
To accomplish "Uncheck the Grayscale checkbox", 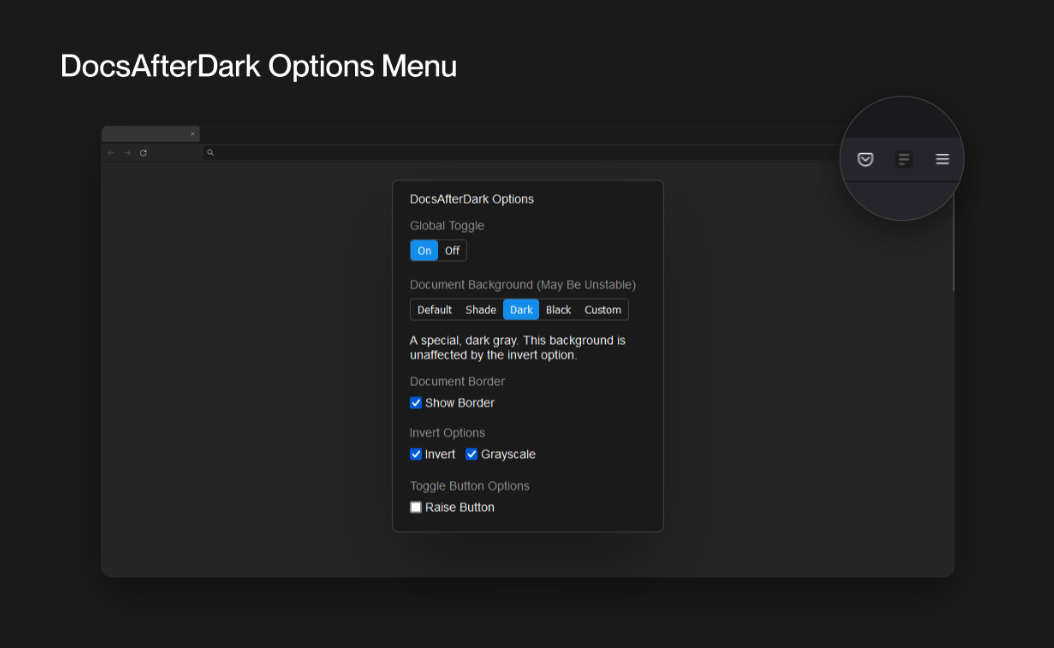I will click(472, 454).
